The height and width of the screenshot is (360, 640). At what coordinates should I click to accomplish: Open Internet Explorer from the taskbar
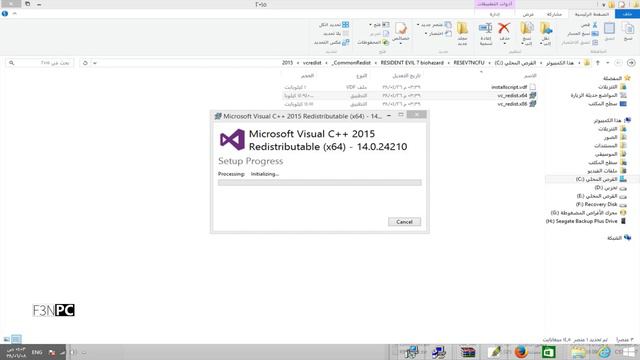point(604,352)
